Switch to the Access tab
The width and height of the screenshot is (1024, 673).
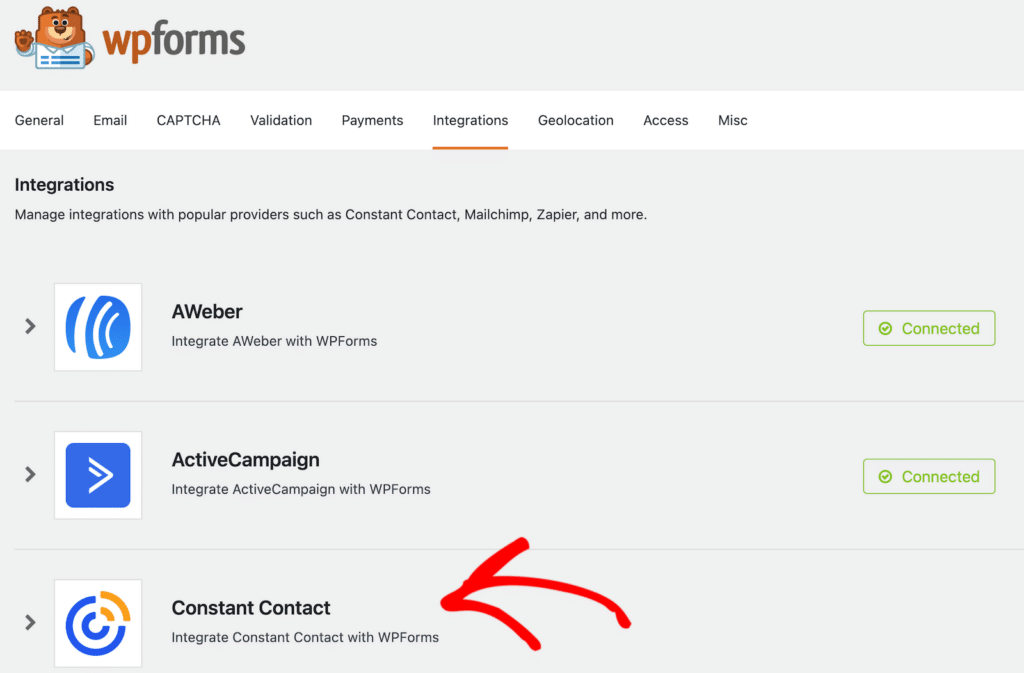point(666,120)
